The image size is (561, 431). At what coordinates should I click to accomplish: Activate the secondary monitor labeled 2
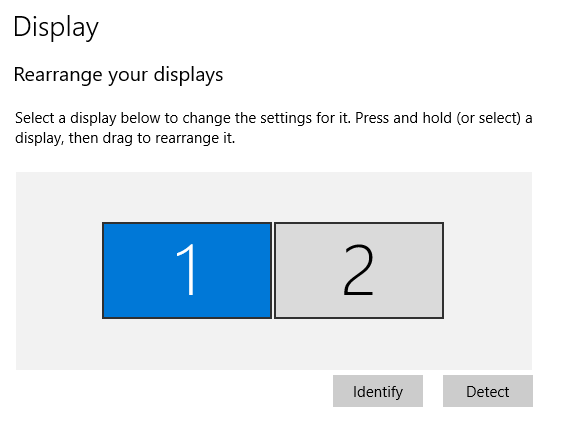(x=359, y=270)
